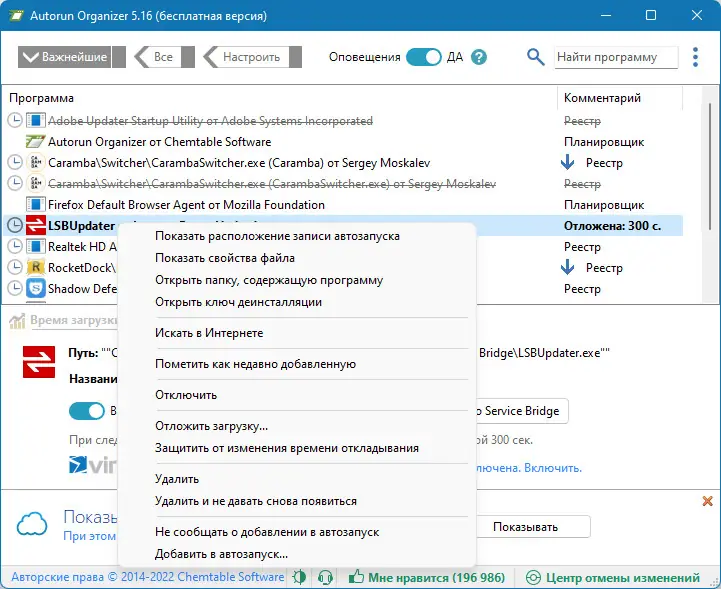Click the blue down arrow on RocketDock row

pyautogui.click(x=568, y=267)
